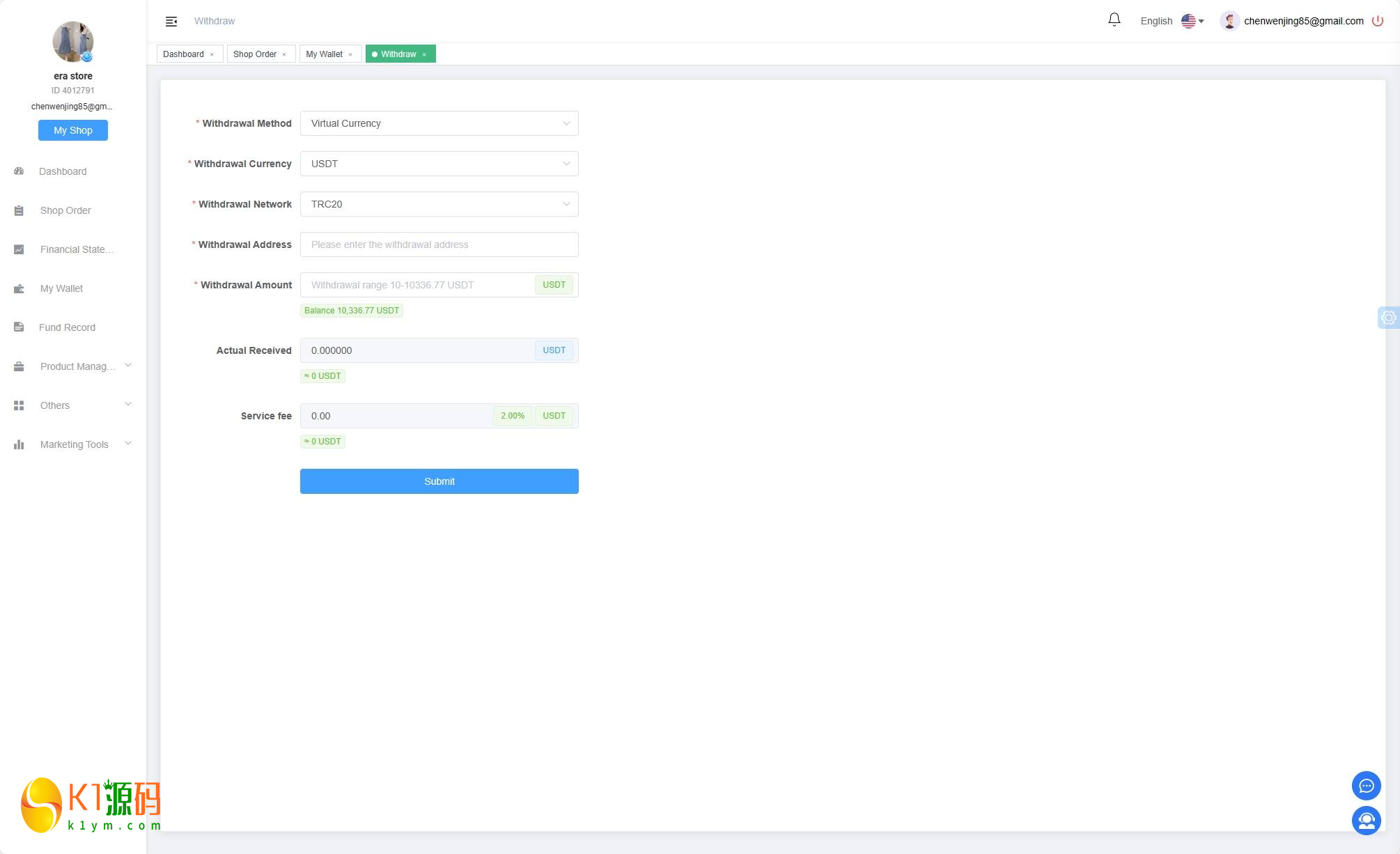
Task: Open settings gear on right edge
Action: click(x=1388, y=318)
